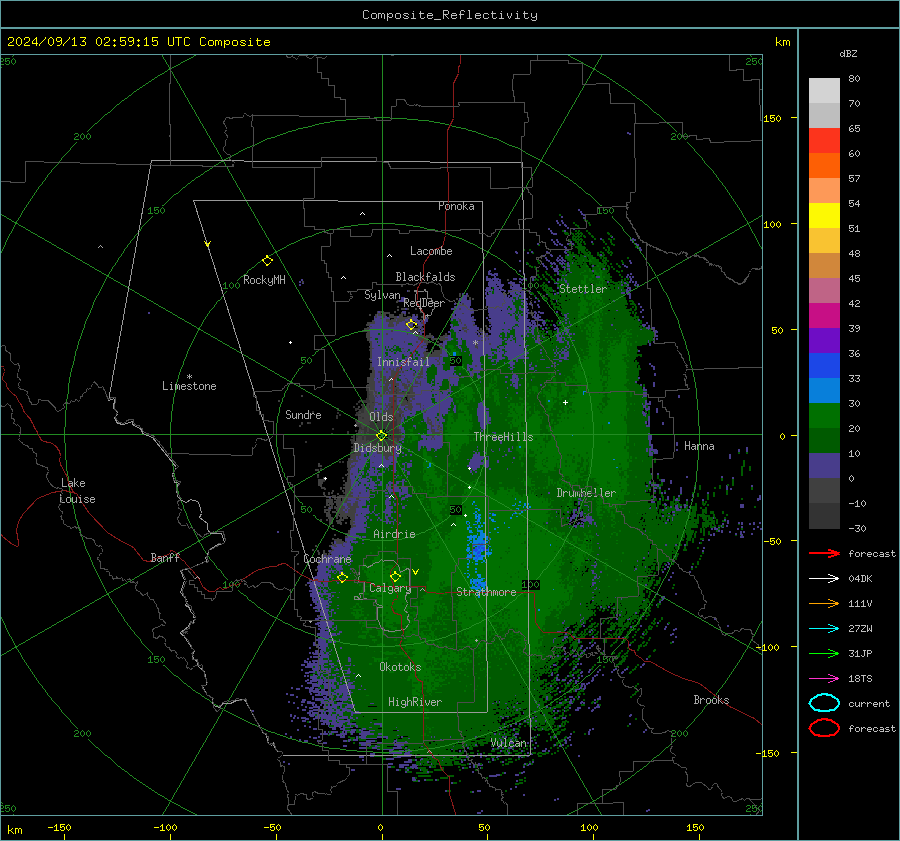Click the white 04DK arrow legend icon

coord(824,579)
